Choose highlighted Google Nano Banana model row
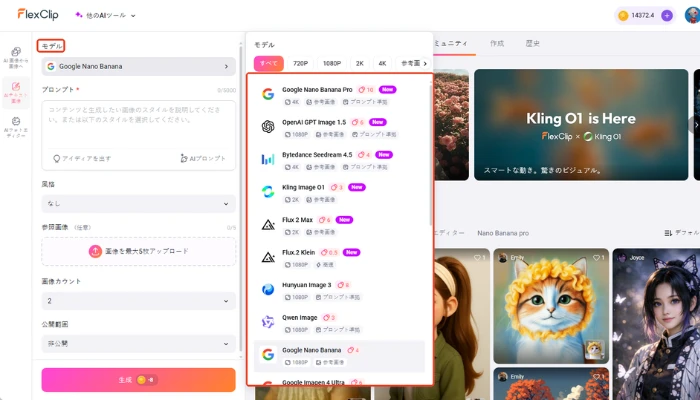The image size is (700, 400). [339, 356]
